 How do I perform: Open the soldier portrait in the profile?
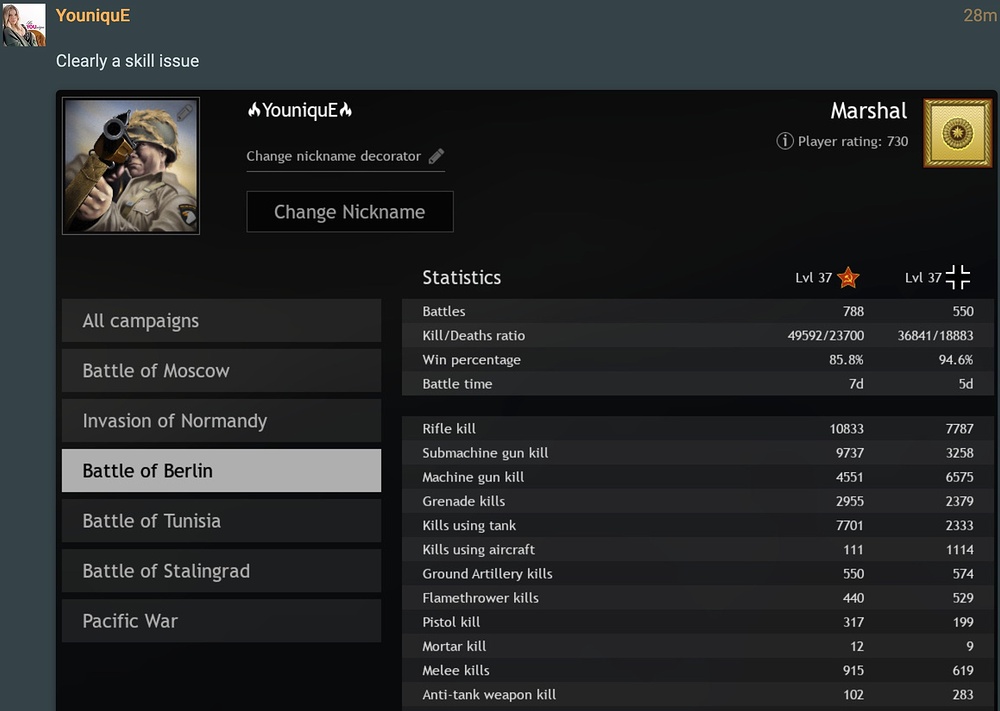click(x=130, y=166)
